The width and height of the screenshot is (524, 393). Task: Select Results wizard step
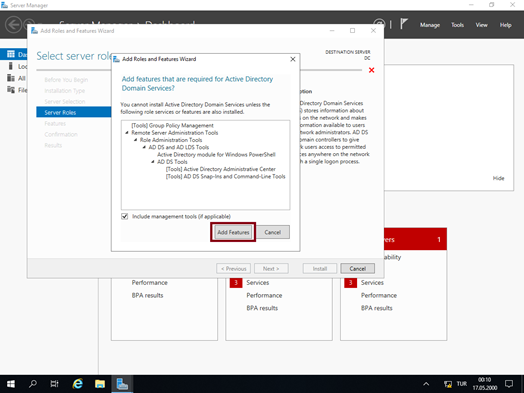pos(53,145)
